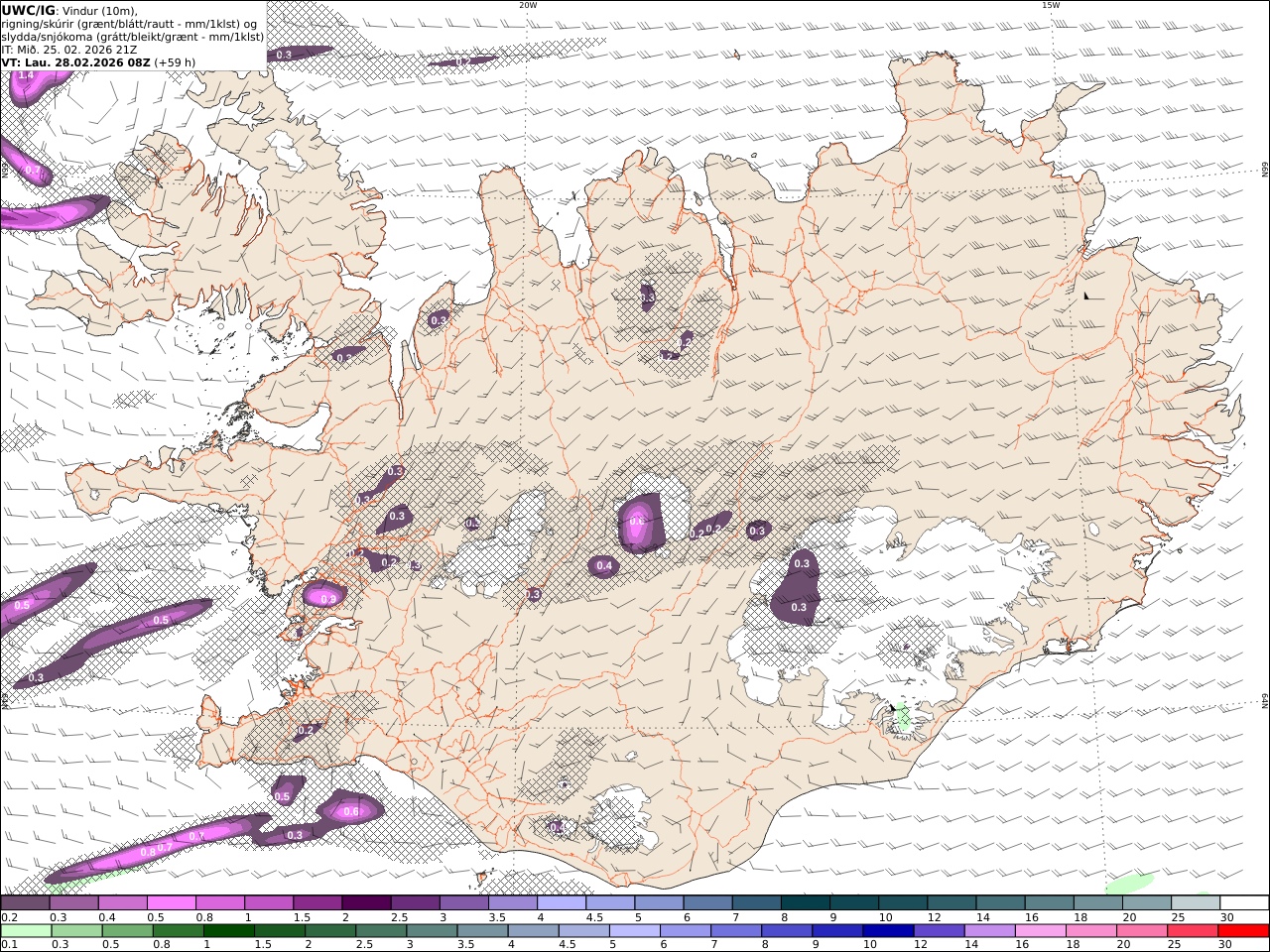The height and width of the screenshot is (952, 1270).
Task: Click the bold 'UWC/IG' title text
Action: pos(29,10)
